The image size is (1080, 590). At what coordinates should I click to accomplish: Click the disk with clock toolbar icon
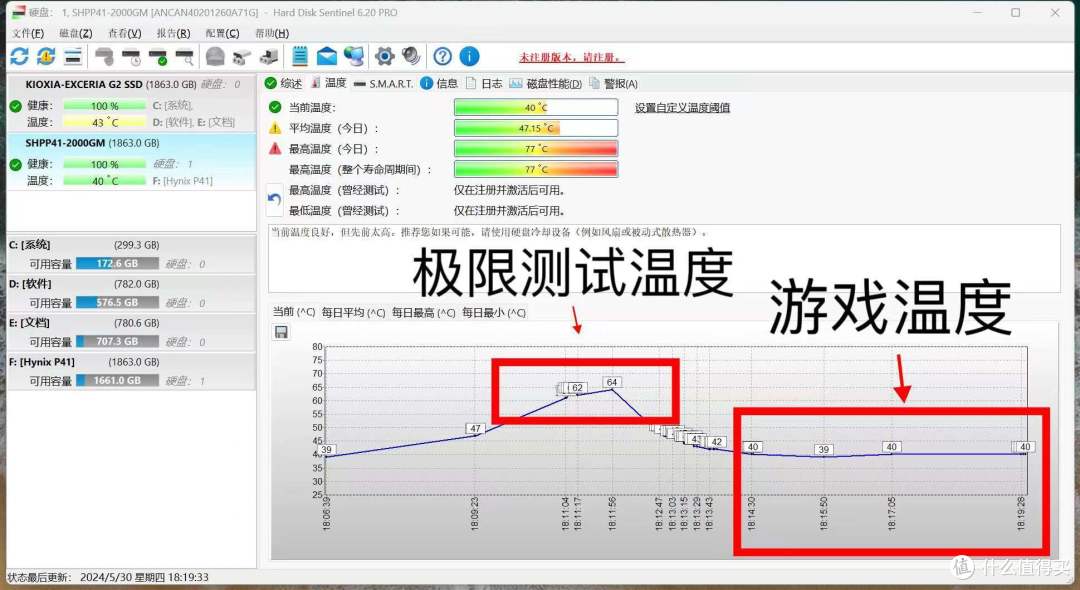click(131, 57)
